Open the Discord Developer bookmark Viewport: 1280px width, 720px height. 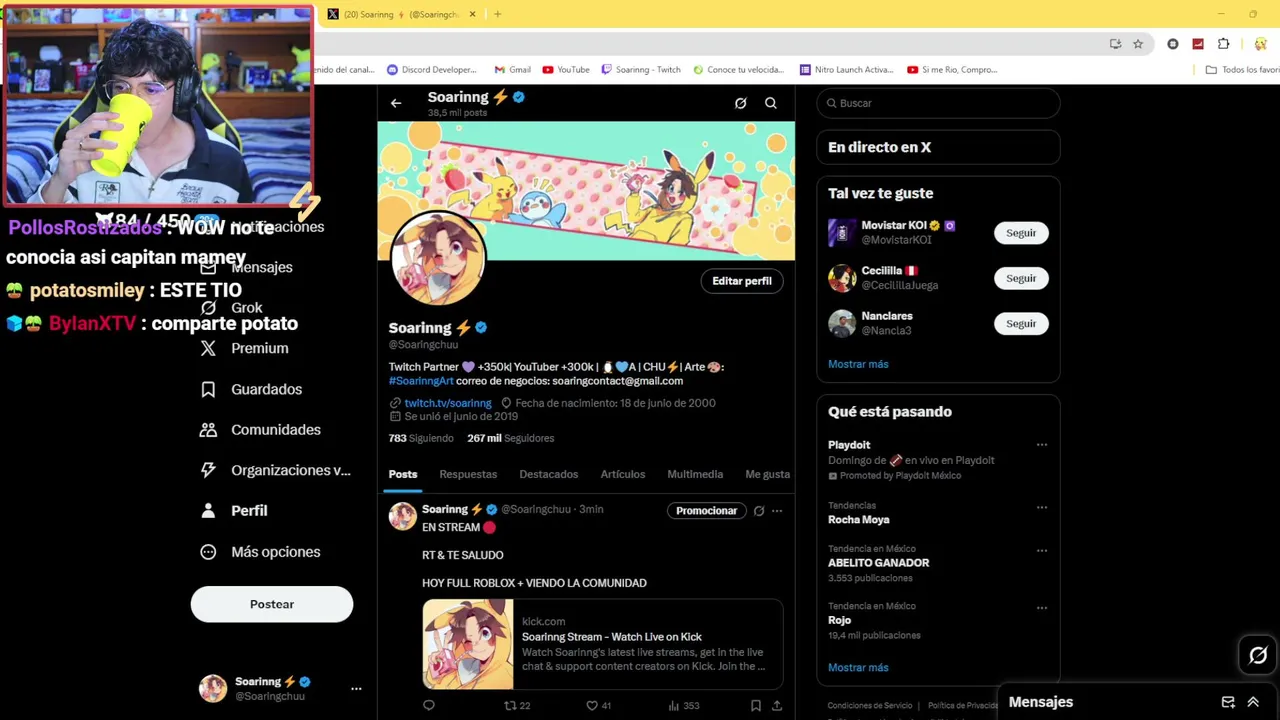click(432, 70)
